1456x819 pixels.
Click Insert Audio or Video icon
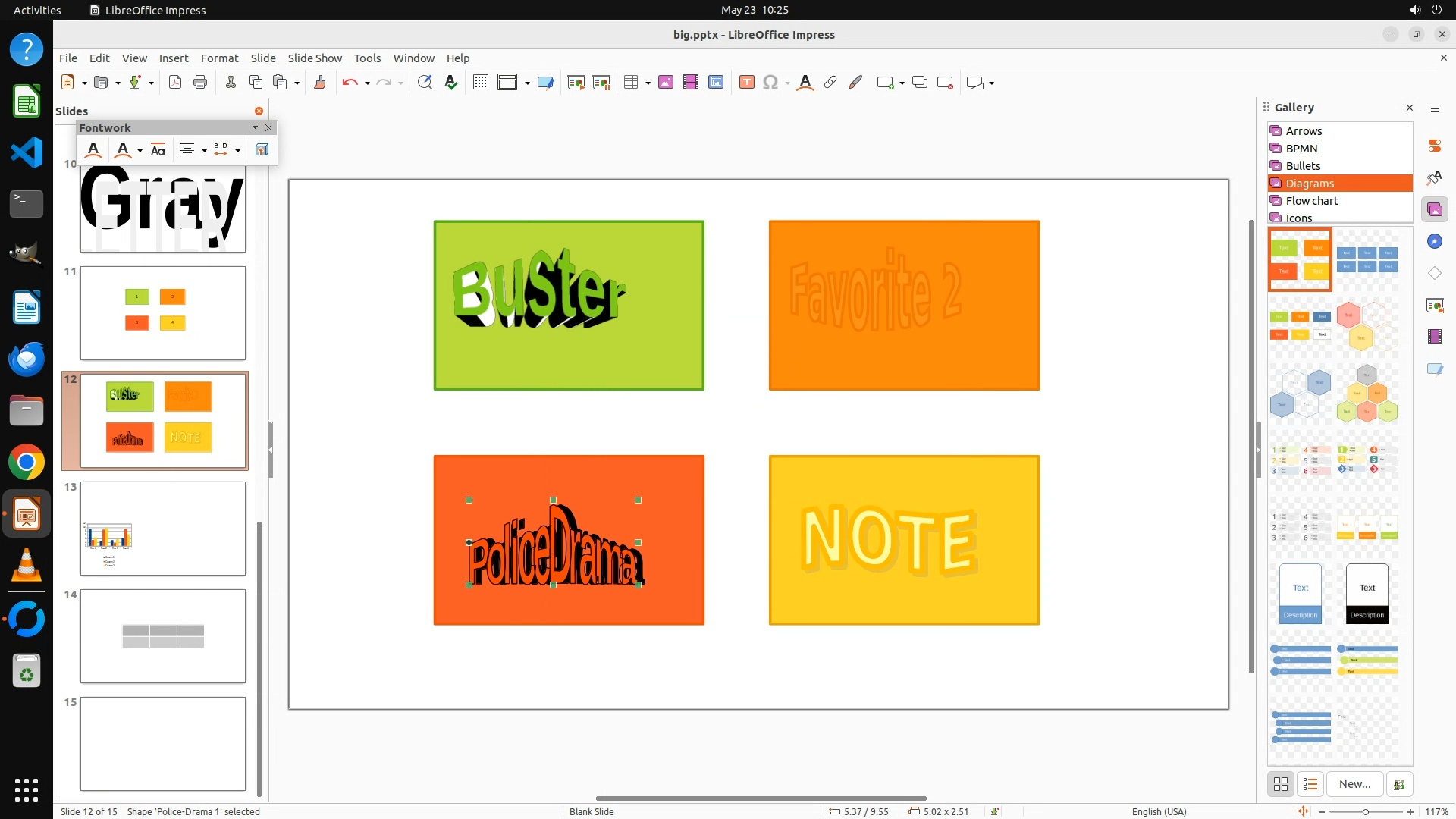click(x=691, y=83)
